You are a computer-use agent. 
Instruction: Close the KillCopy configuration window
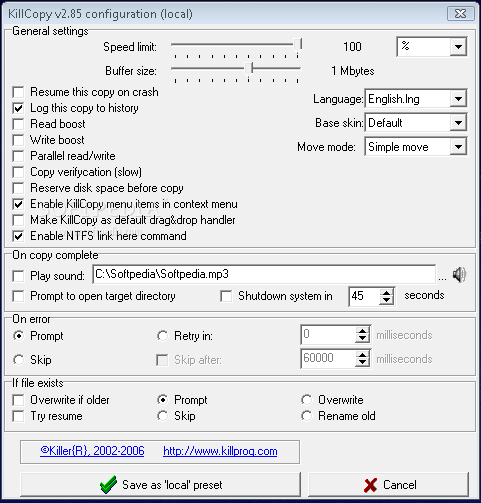pos(461,14)
